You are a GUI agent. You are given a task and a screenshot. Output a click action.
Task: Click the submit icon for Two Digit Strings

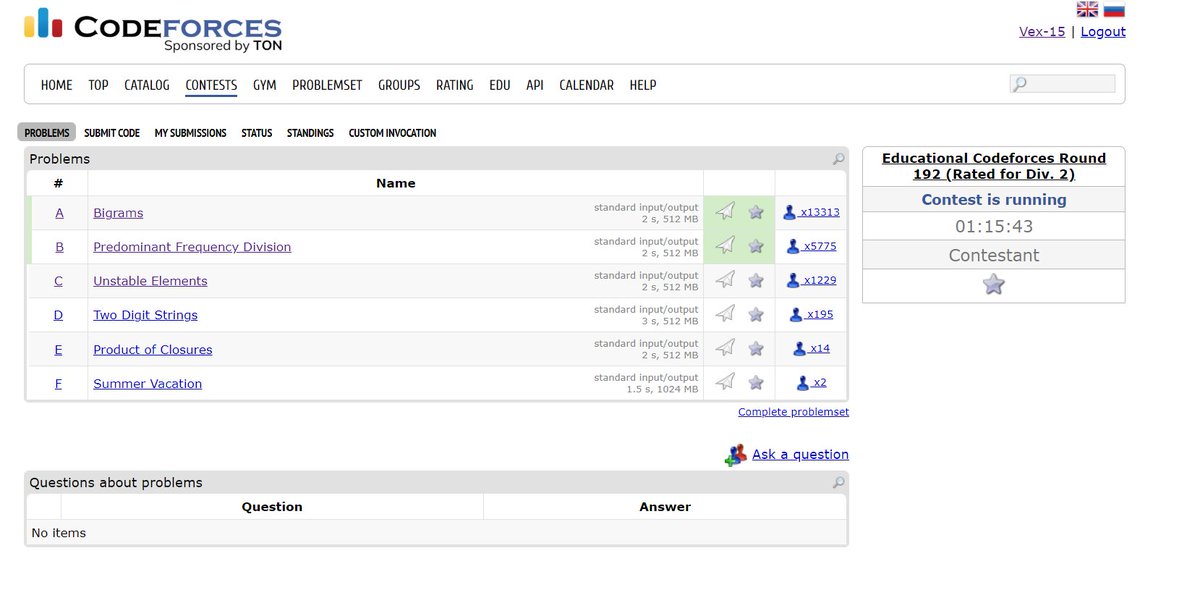[726, 313]
